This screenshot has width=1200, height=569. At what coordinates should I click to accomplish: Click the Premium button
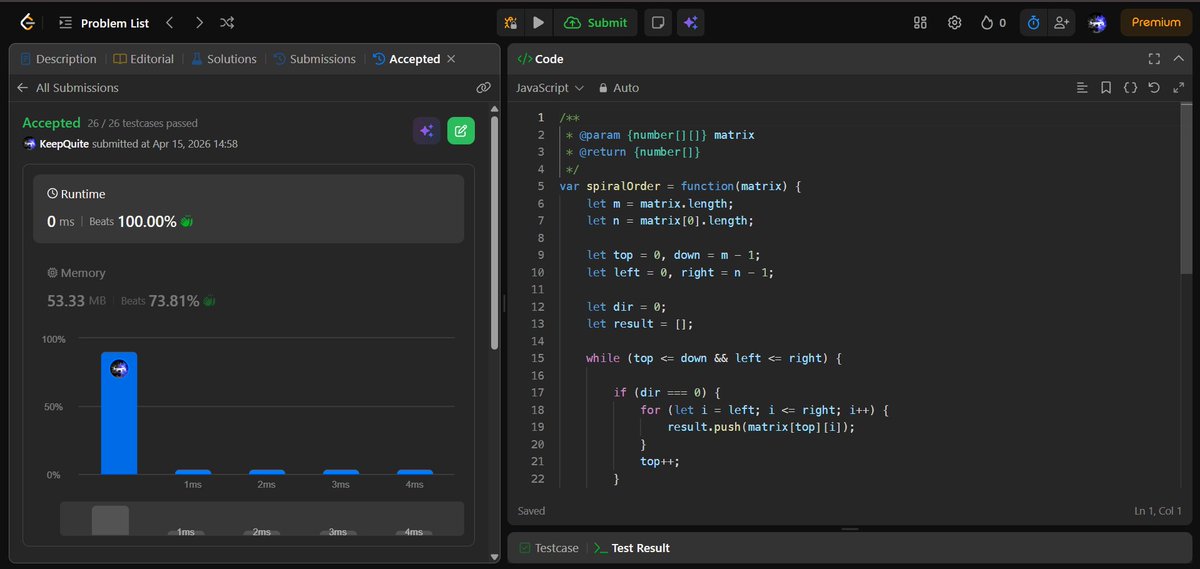(1156, 22)
